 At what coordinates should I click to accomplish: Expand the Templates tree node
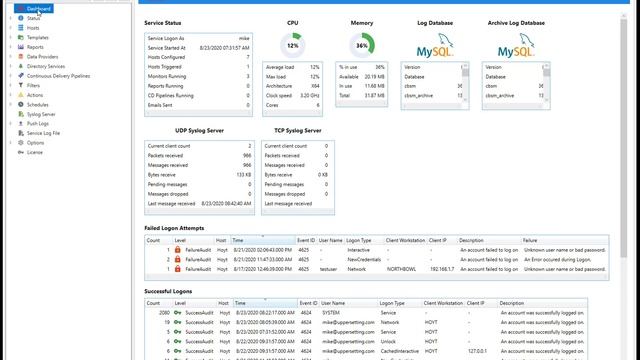11,37
